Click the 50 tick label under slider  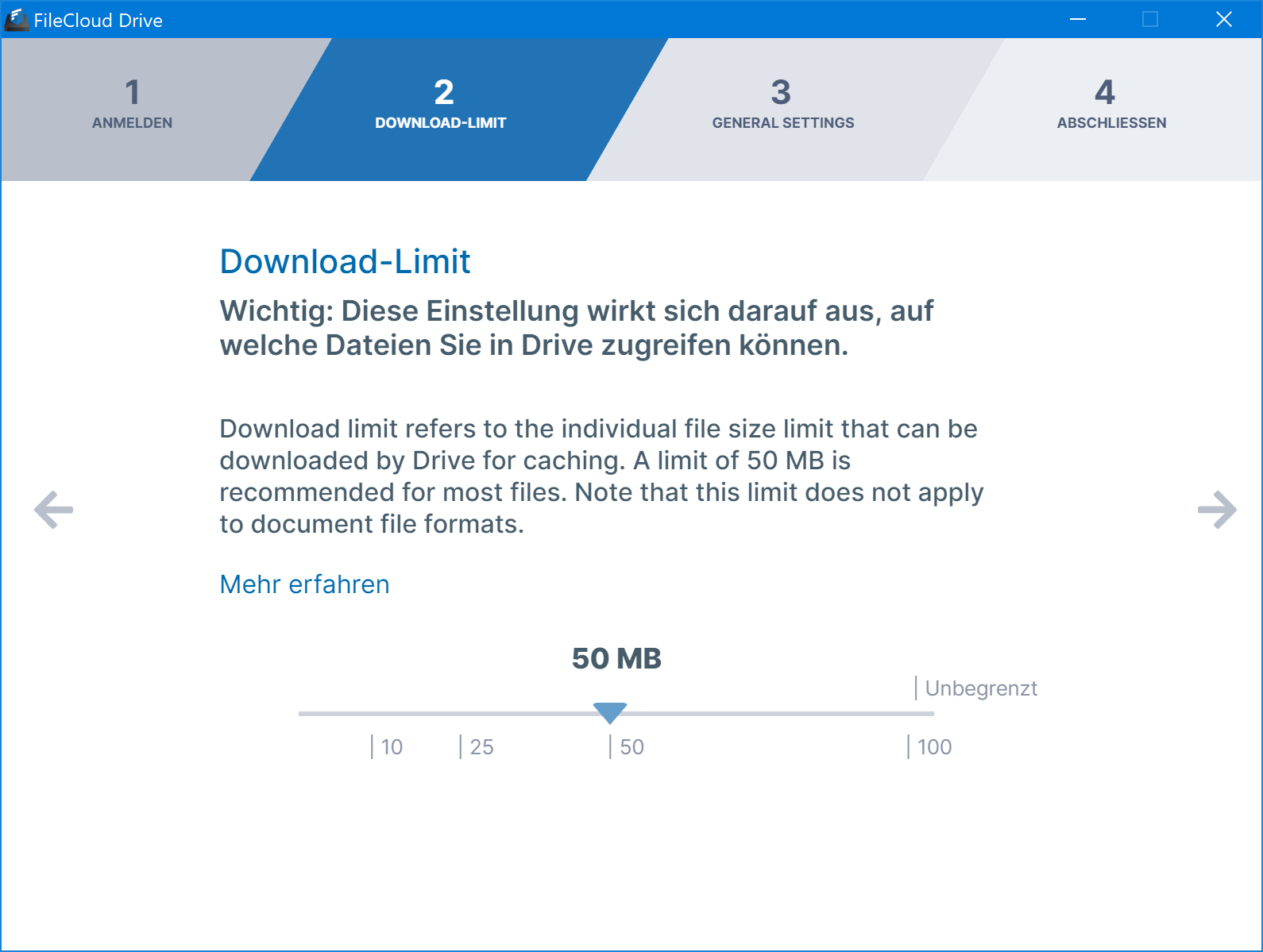coord(628,747)
